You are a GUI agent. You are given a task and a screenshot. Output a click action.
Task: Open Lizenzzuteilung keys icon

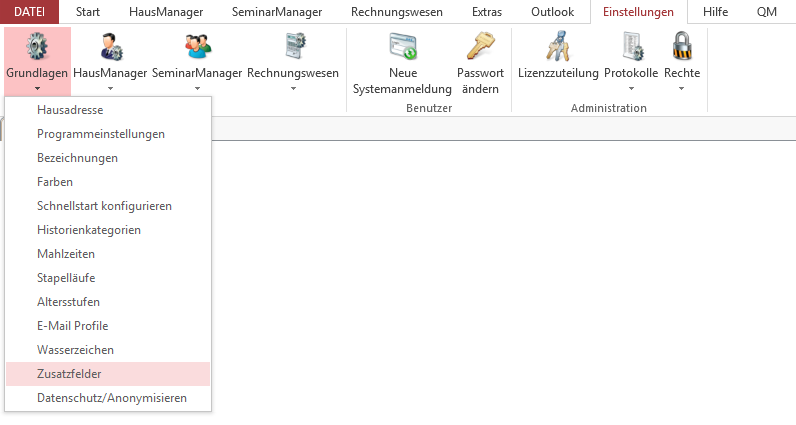tap(558, 47)
